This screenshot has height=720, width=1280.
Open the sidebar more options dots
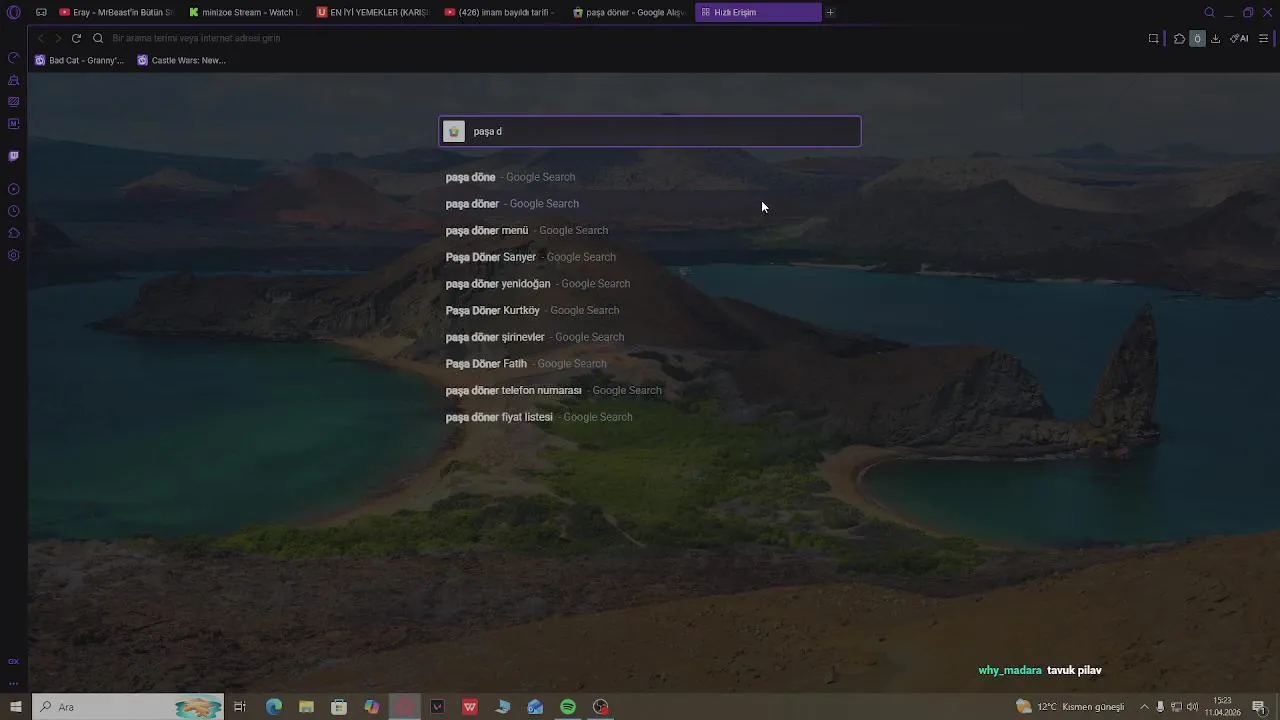coord(13,683)
